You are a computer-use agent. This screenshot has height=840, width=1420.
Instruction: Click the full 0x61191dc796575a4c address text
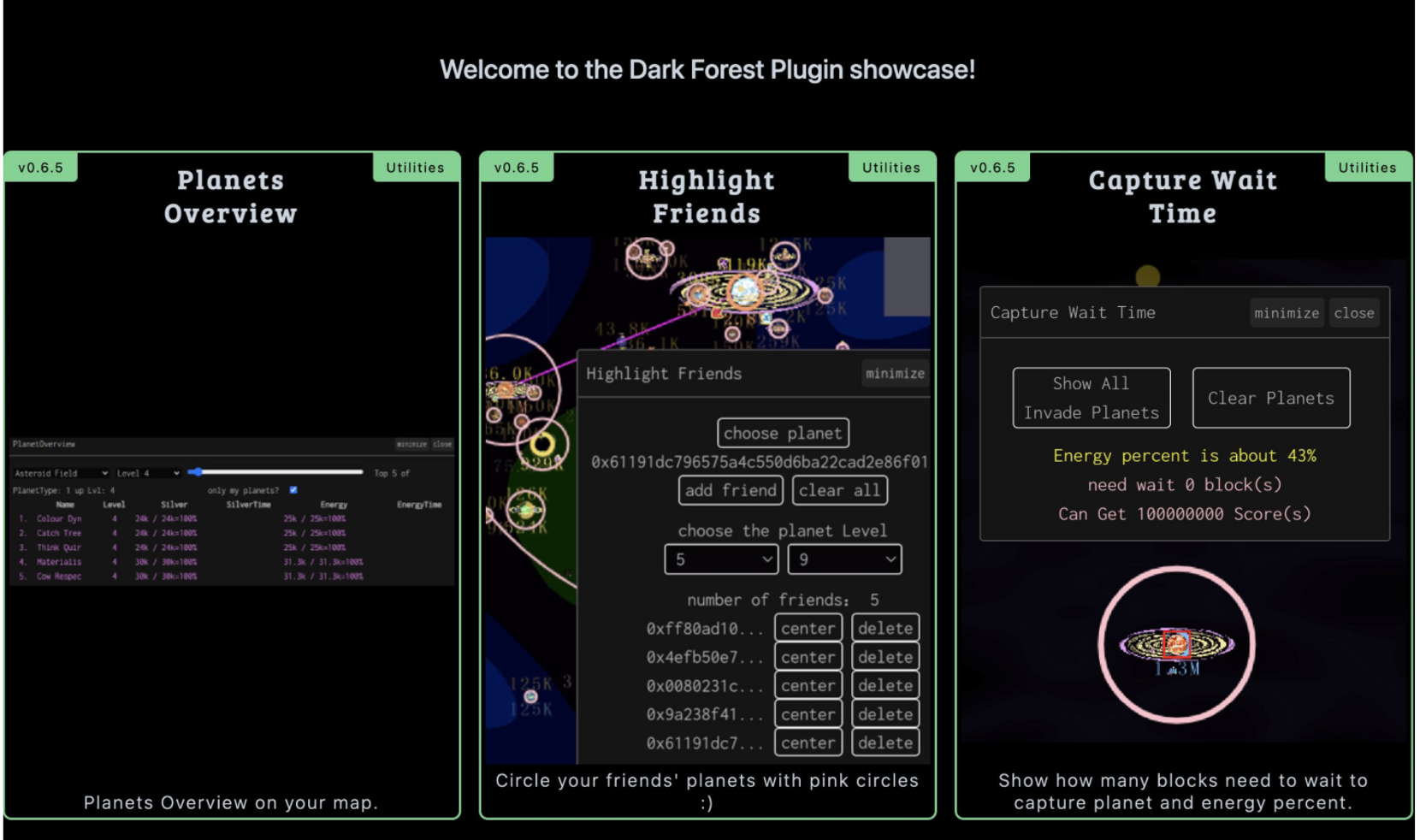click(760, 462)
